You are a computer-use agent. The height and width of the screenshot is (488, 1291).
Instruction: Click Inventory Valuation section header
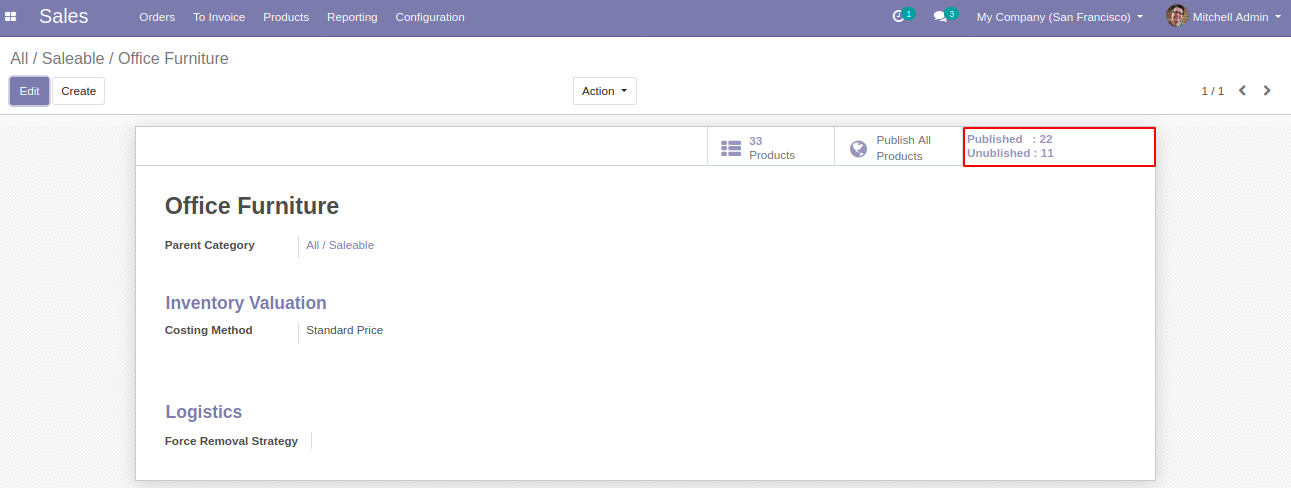point(246,303)
